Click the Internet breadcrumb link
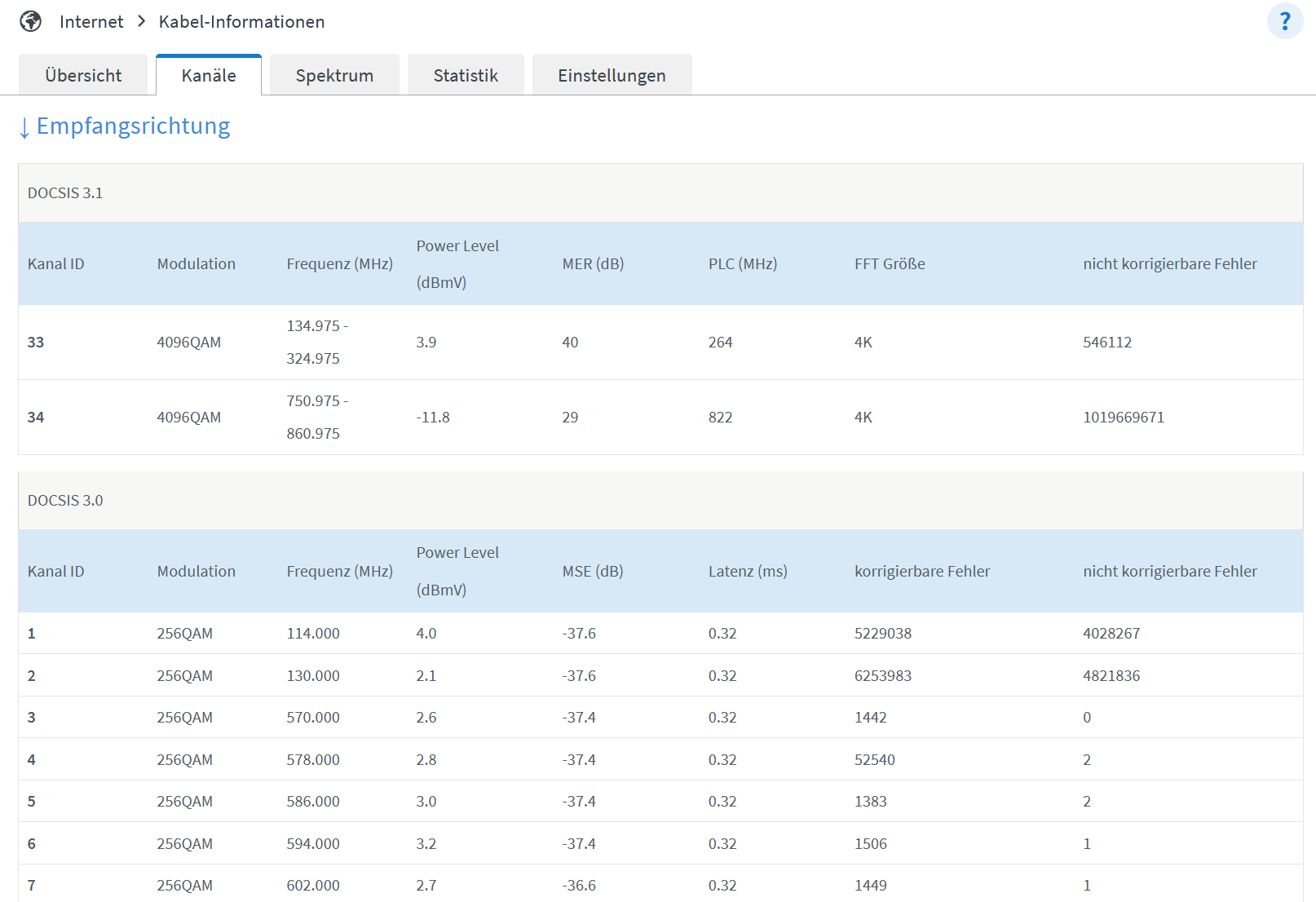This screenshot has width=1316, height=902. [x=91, y=22]
